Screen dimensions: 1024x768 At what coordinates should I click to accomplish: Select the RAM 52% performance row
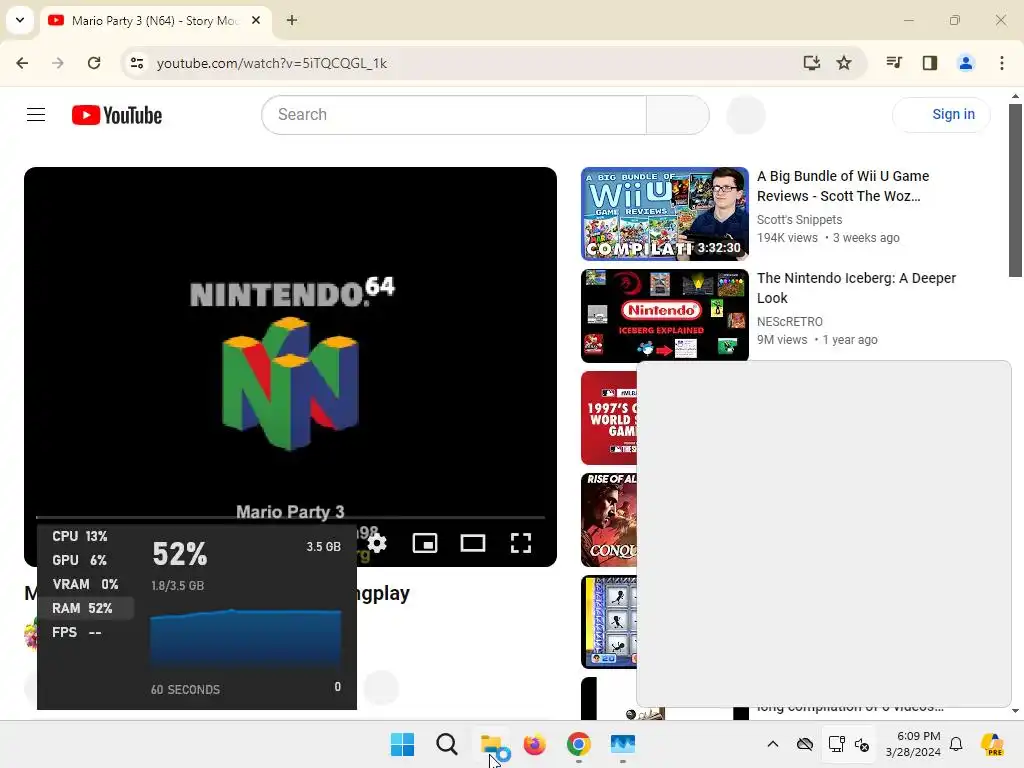[x=86, y=608]
